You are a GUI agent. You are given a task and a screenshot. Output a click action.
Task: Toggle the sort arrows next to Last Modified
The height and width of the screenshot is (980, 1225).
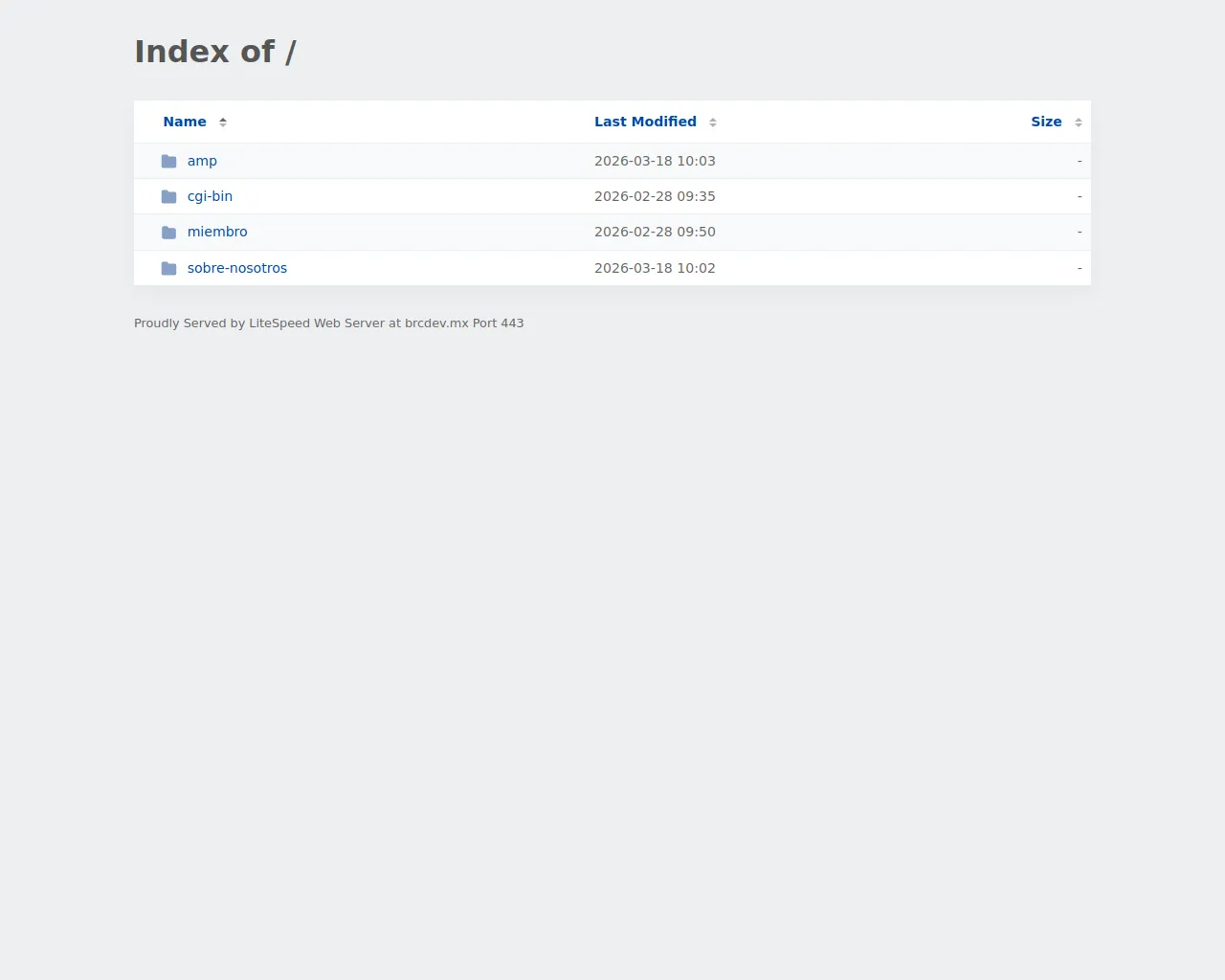(713, 122)
